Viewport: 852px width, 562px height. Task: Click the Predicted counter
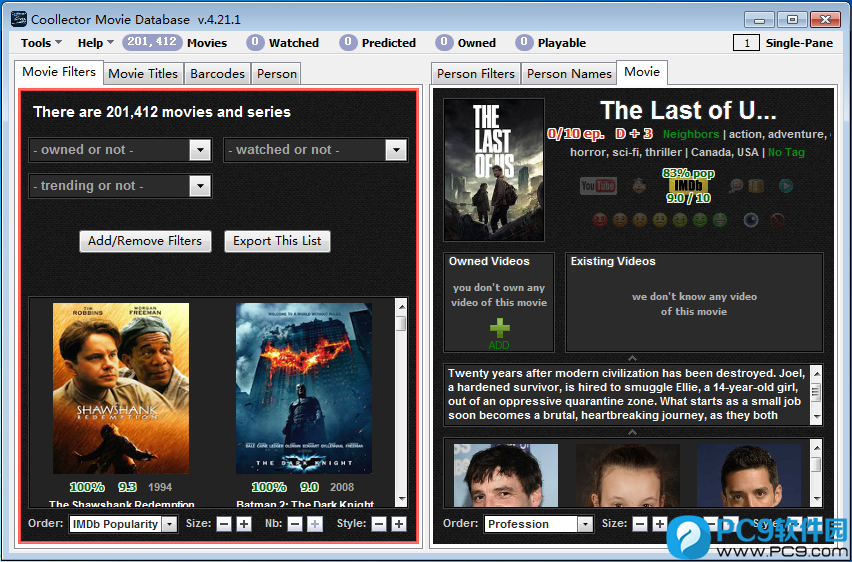tap(378, 42)
